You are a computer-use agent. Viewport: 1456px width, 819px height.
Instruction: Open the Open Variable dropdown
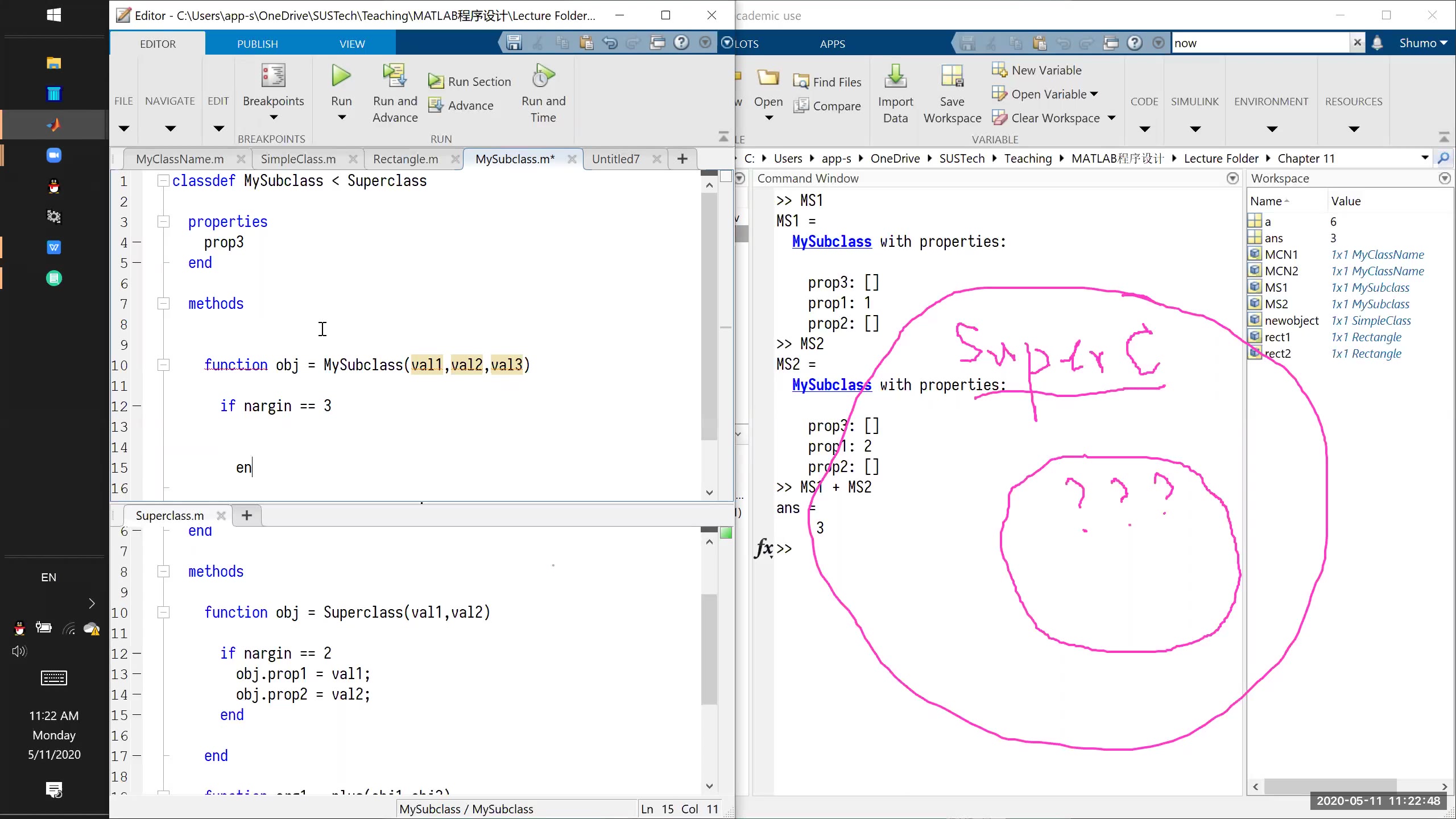coord(1094,94)
